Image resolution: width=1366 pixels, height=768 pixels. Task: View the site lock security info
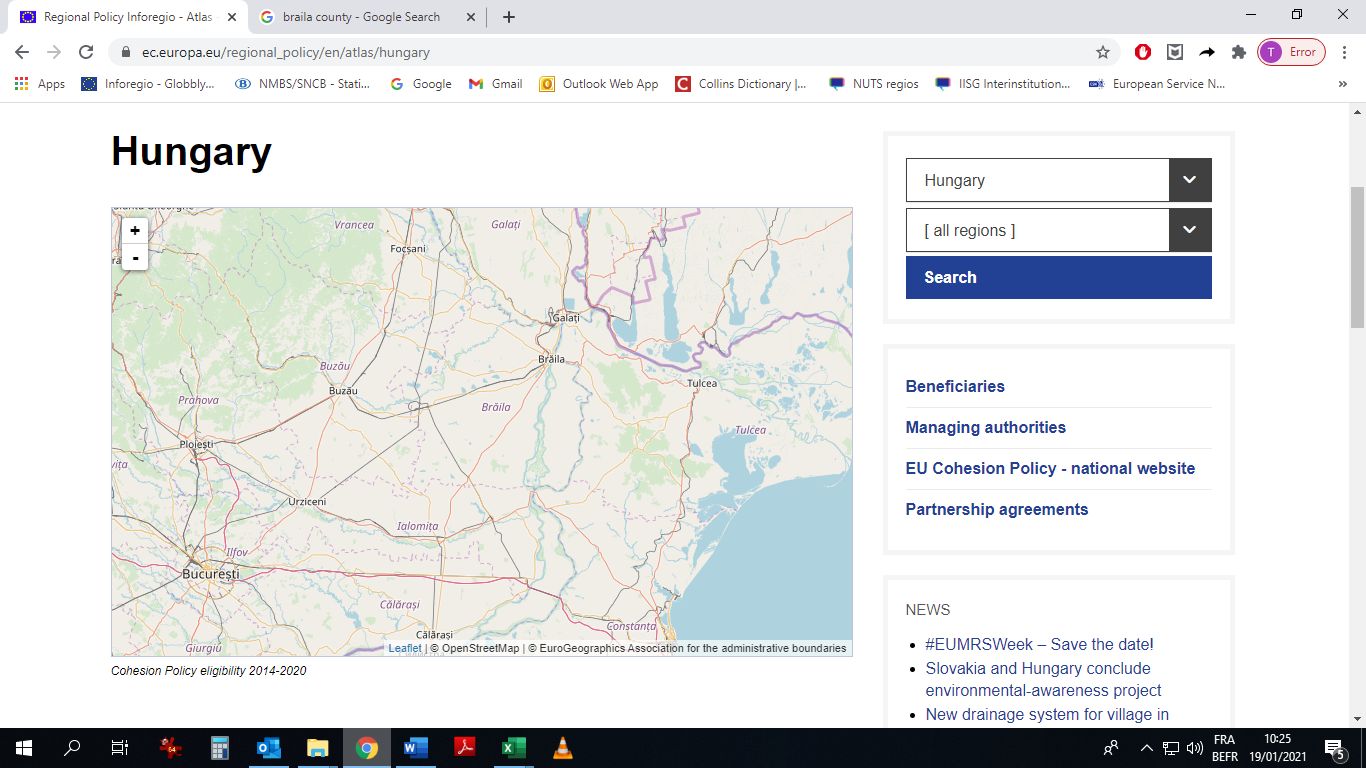click(x=126, y=52)
